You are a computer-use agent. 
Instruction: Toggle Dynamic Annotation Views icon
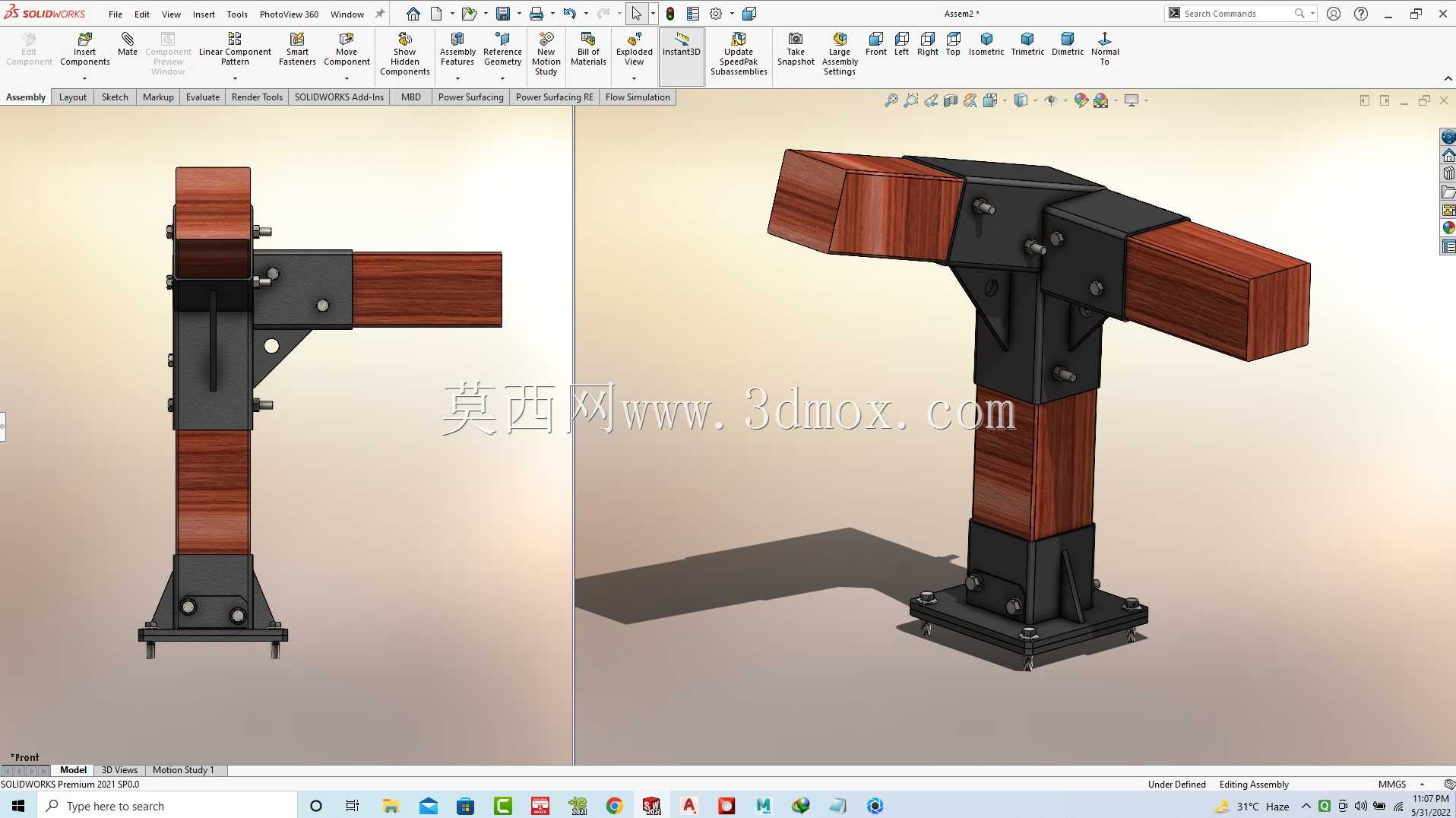click(970, 100)
